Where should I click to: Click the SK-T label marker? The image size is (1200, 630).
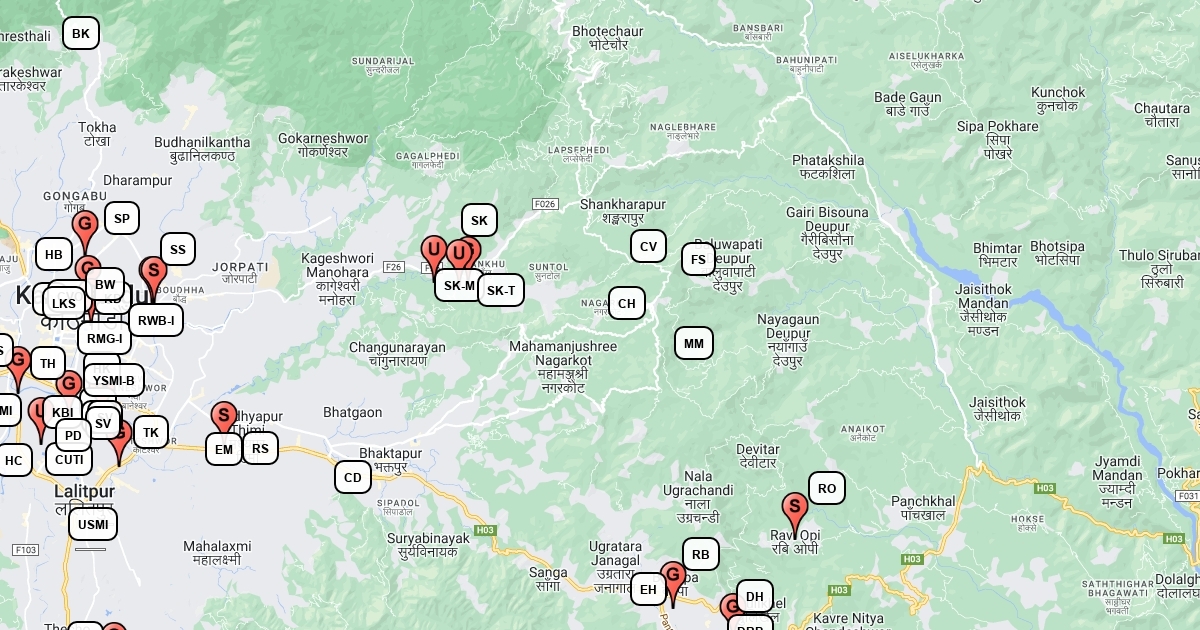[501, 290]
